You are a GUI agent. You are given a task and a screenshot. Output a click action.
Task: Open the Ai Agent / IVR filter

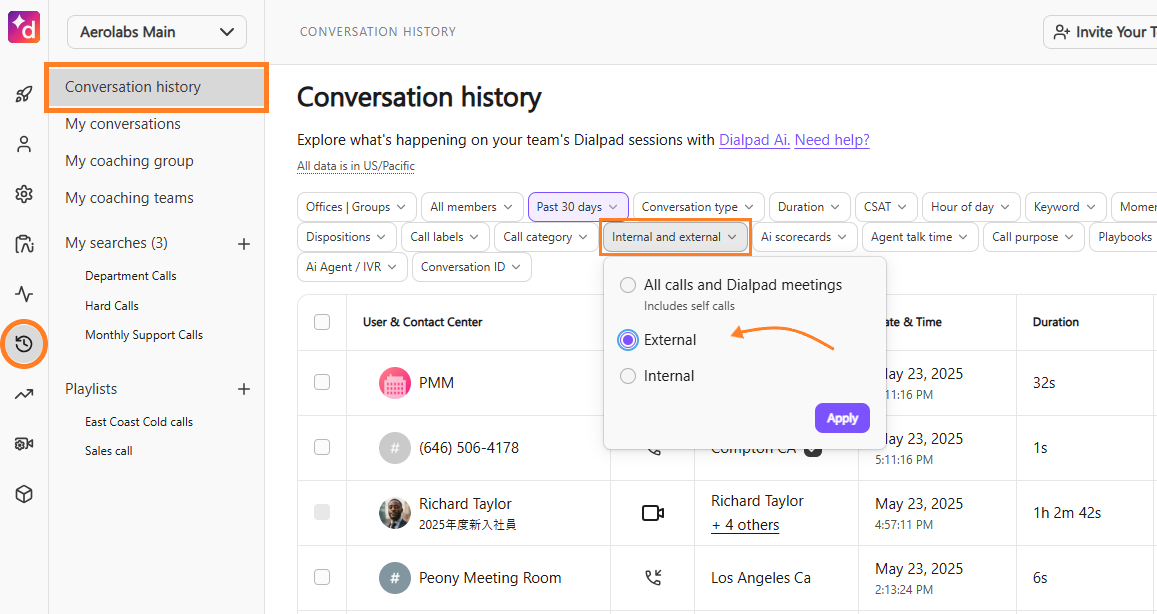point(352,266)
